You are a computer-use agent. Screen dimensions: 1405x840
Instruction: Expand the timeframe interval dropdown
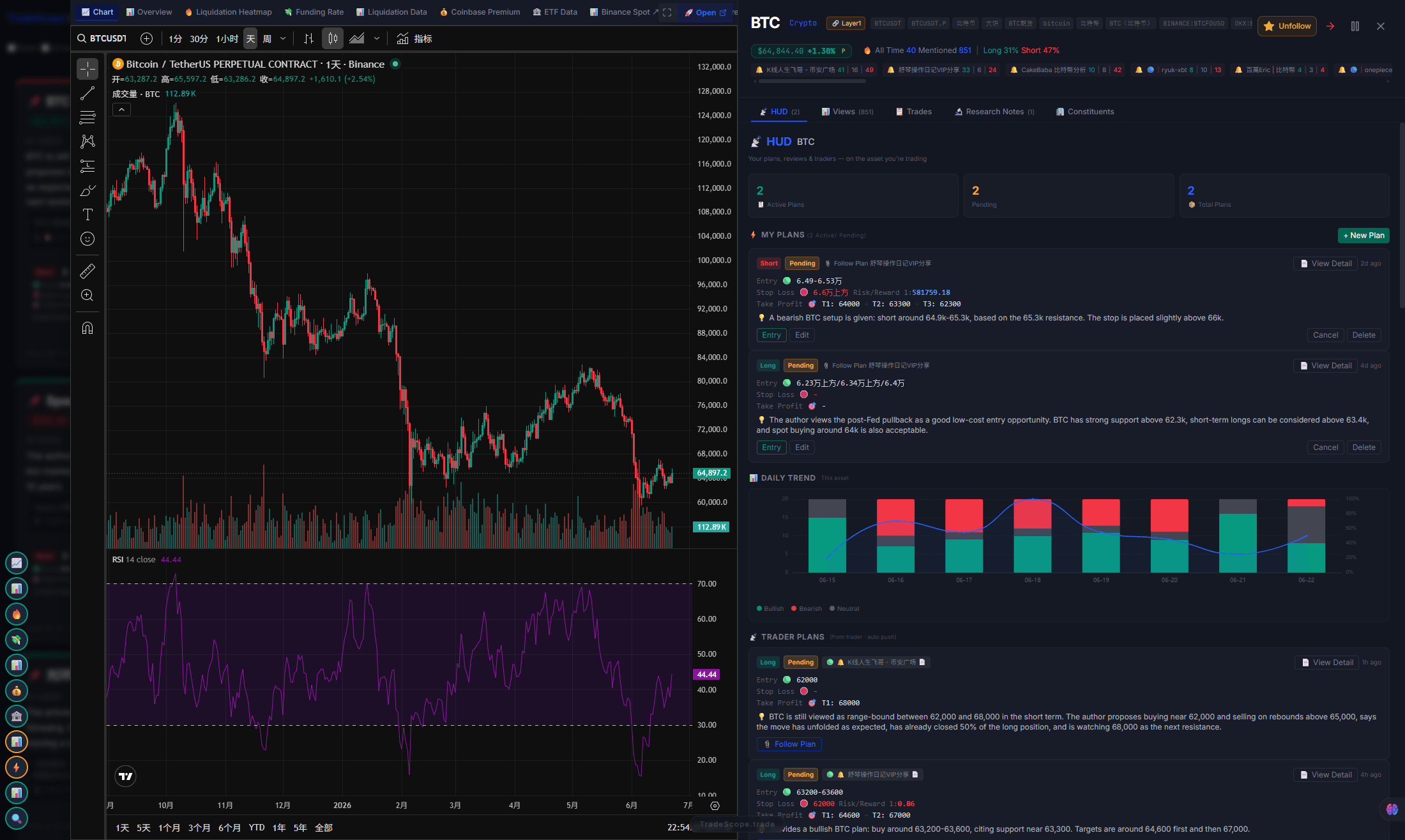tap(283, 39)
